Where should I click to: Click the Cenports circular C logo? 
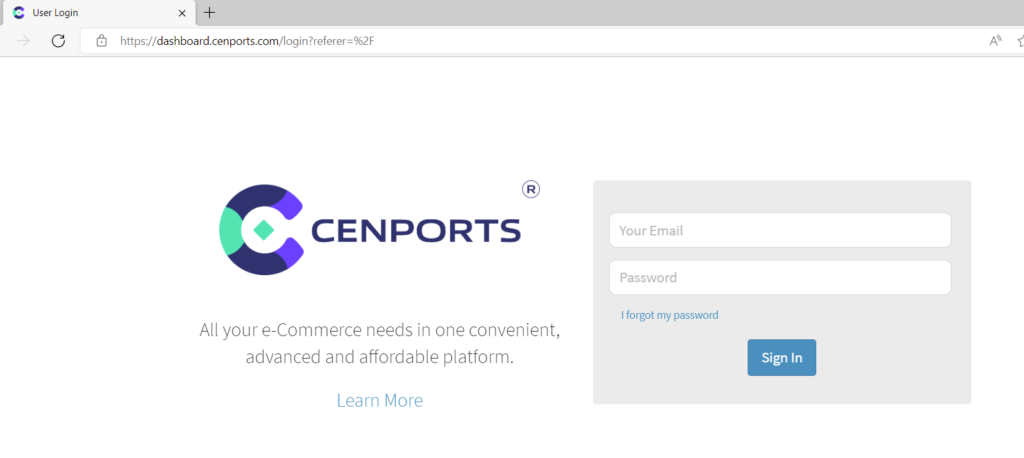260,230
